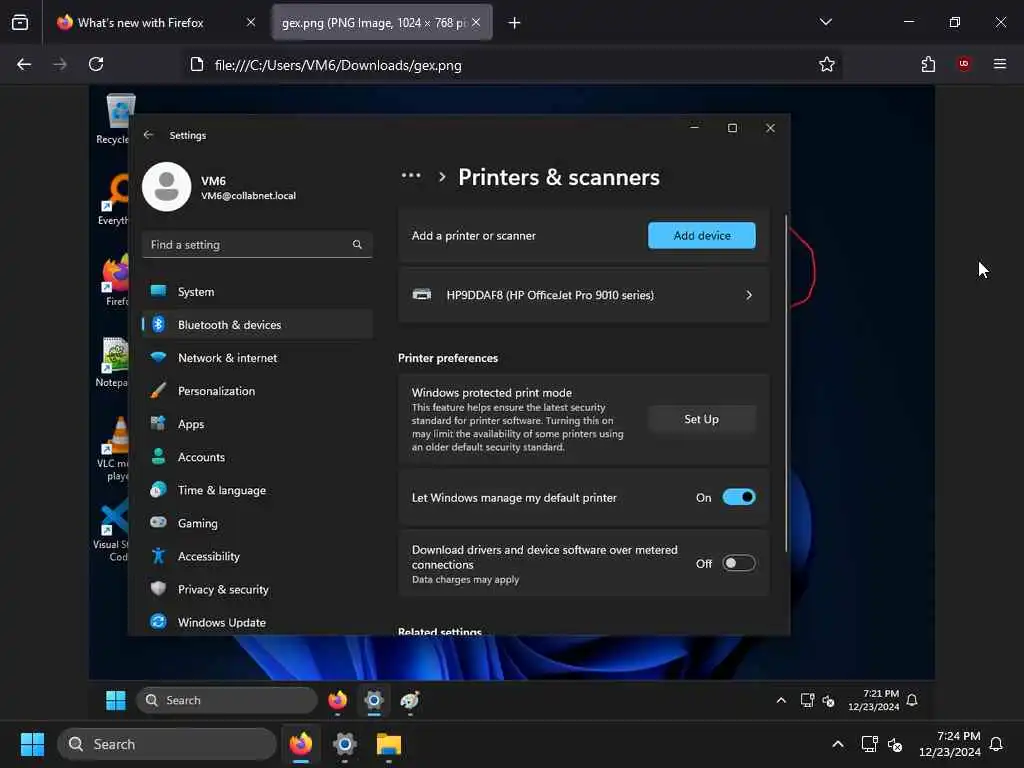Click the back arrow in pictured Settings window
The width and height of the screenshot is (1024, 768).
tap(149, 135)
